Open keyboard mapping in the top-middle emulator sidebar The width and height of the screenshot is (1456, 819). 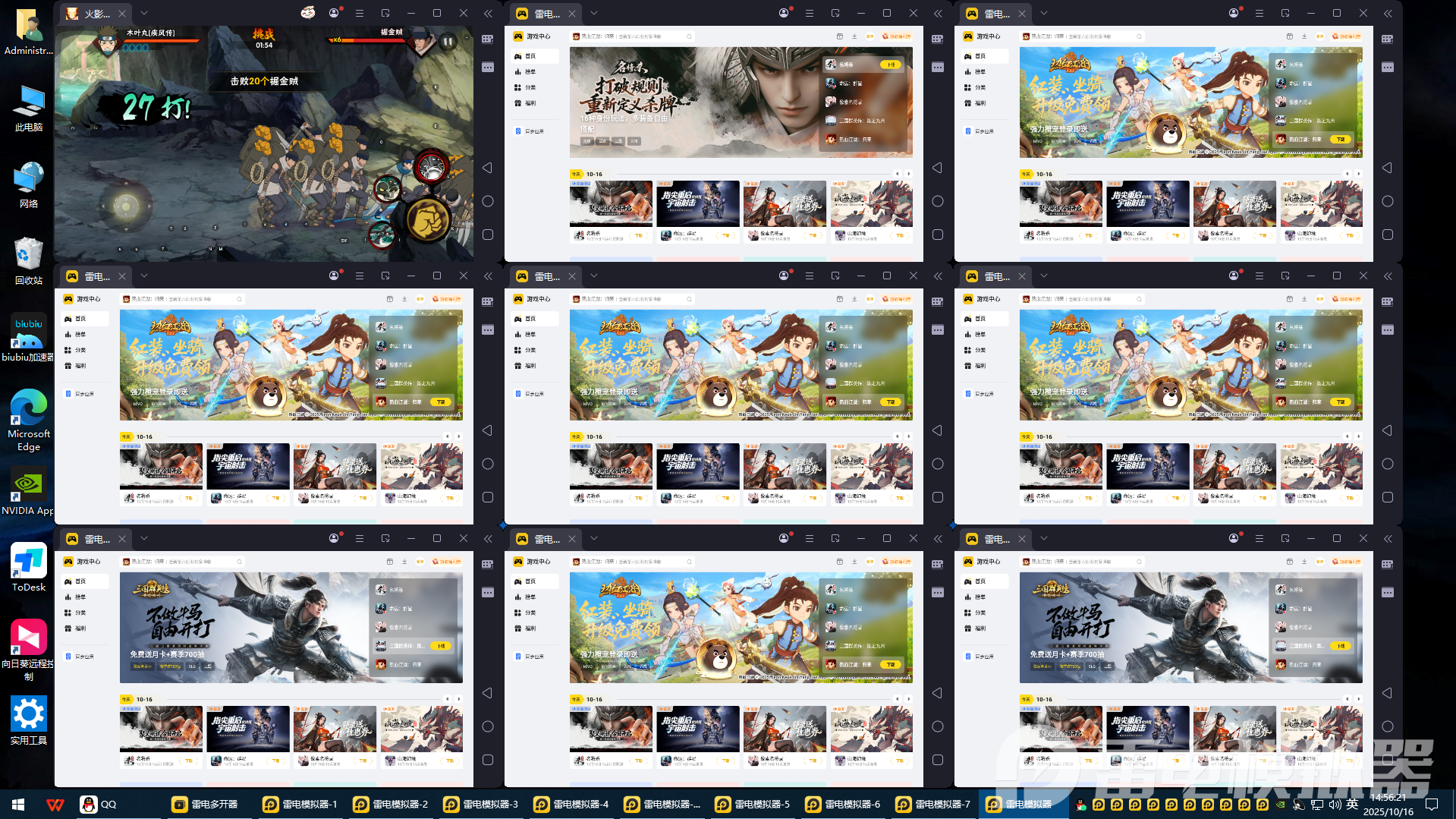938,39
